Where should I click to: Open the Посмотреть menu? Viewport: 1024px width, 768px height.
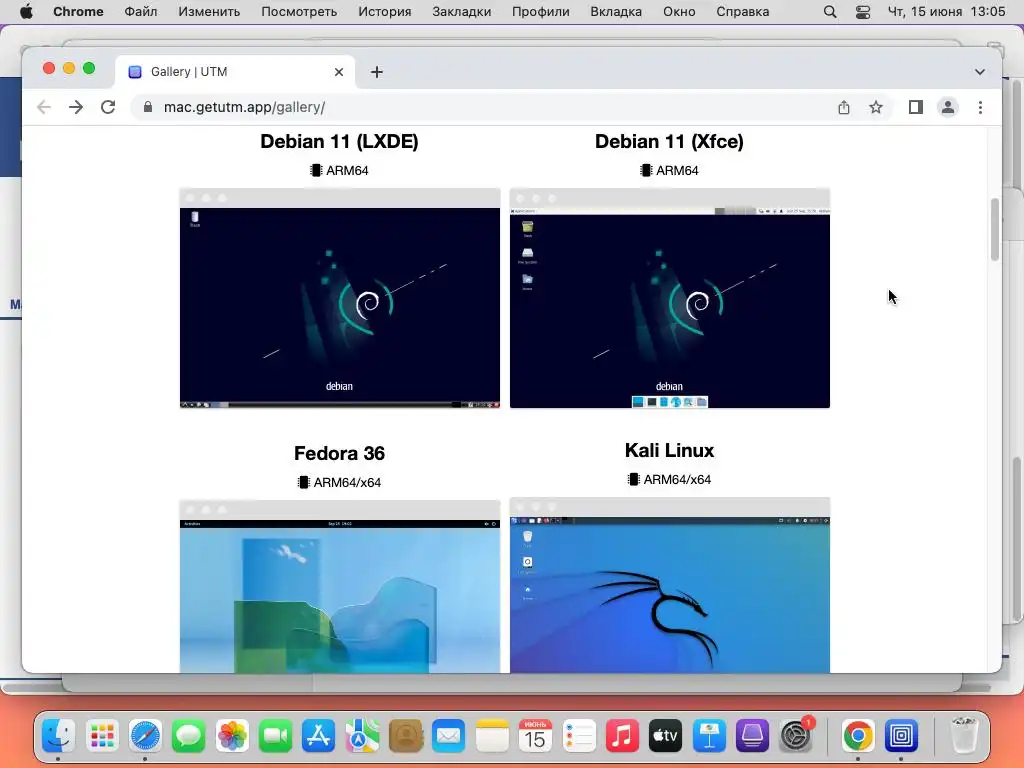point(299,12)
